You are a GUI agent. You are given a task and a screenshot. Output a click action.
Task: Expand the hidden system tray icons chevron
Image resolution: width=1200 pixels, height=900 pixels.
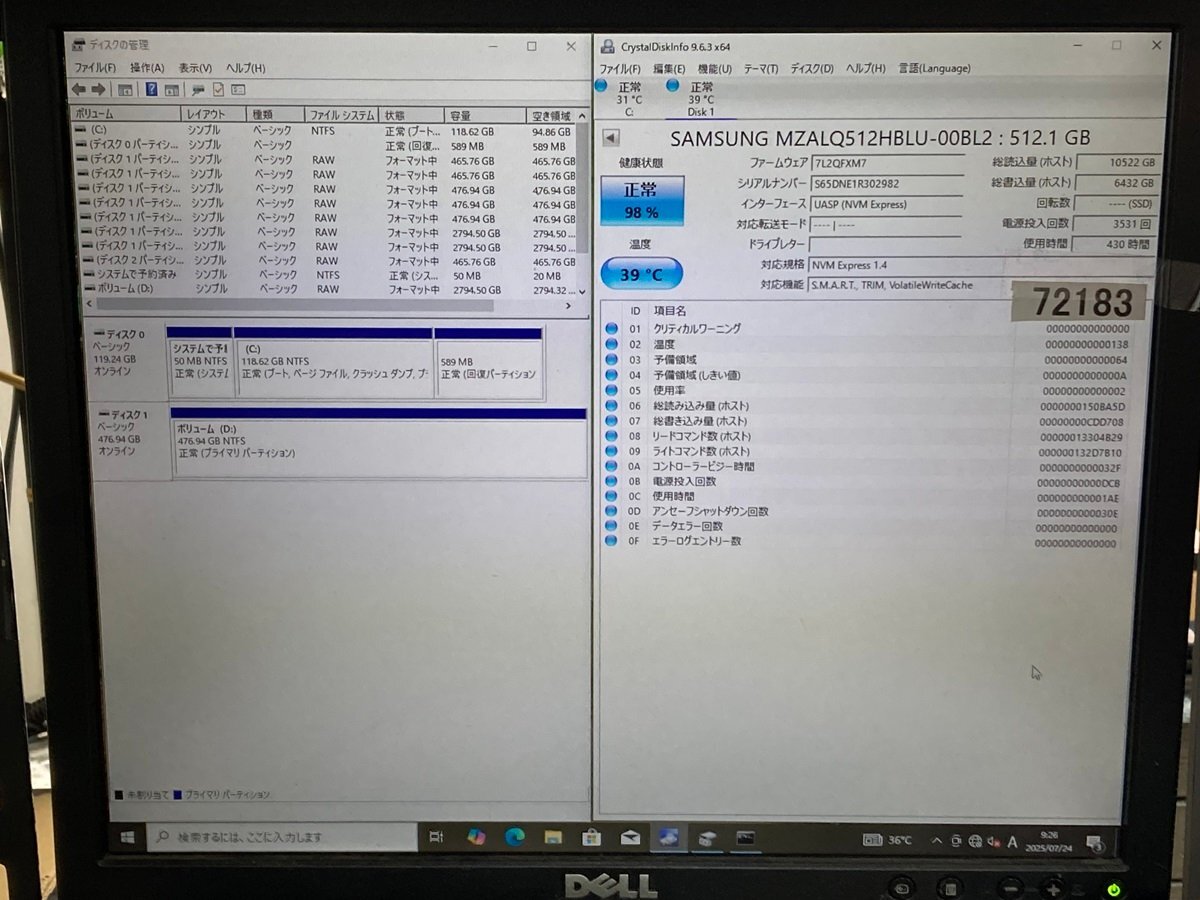point(939,841)
